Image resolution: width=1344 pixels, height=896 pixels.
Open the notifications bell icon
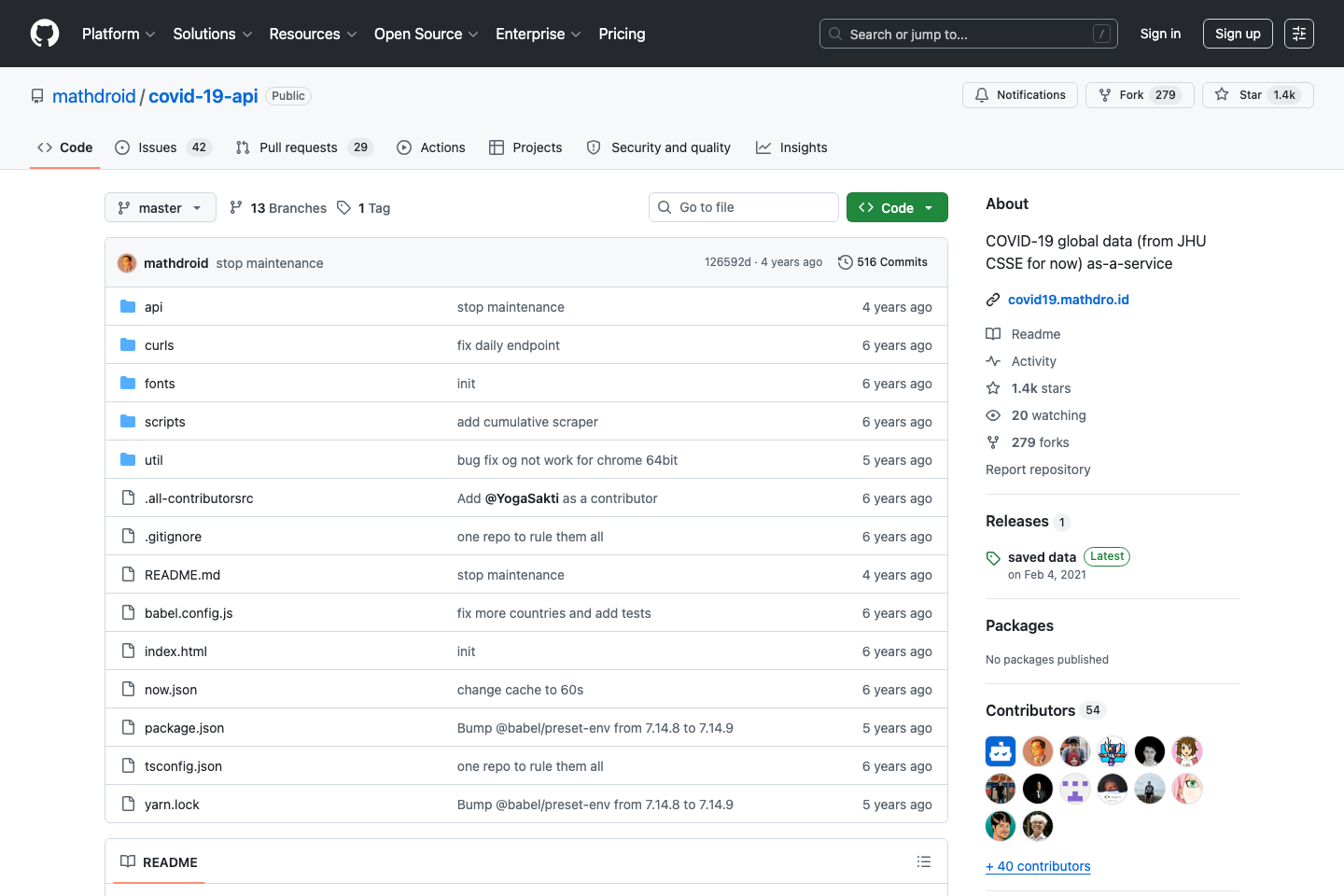click(x=981, y=94)
